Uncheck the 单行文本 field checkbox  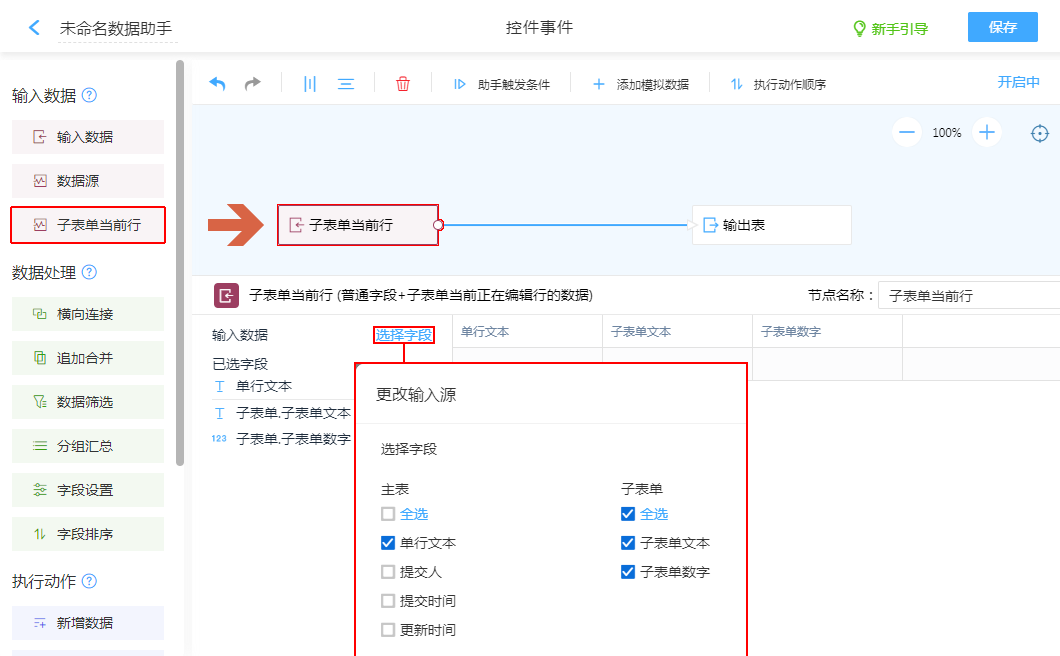[x=388, y=543]
